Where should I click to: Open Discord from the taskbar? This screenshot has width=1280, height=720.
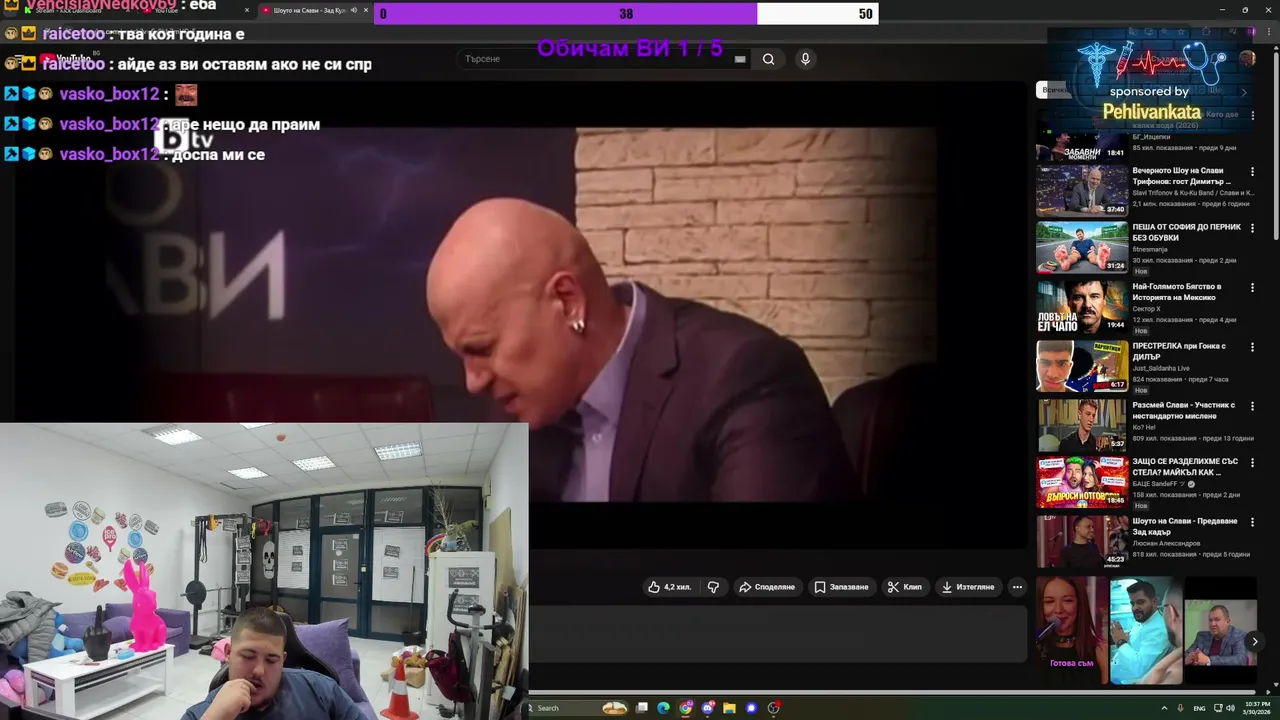708,708
